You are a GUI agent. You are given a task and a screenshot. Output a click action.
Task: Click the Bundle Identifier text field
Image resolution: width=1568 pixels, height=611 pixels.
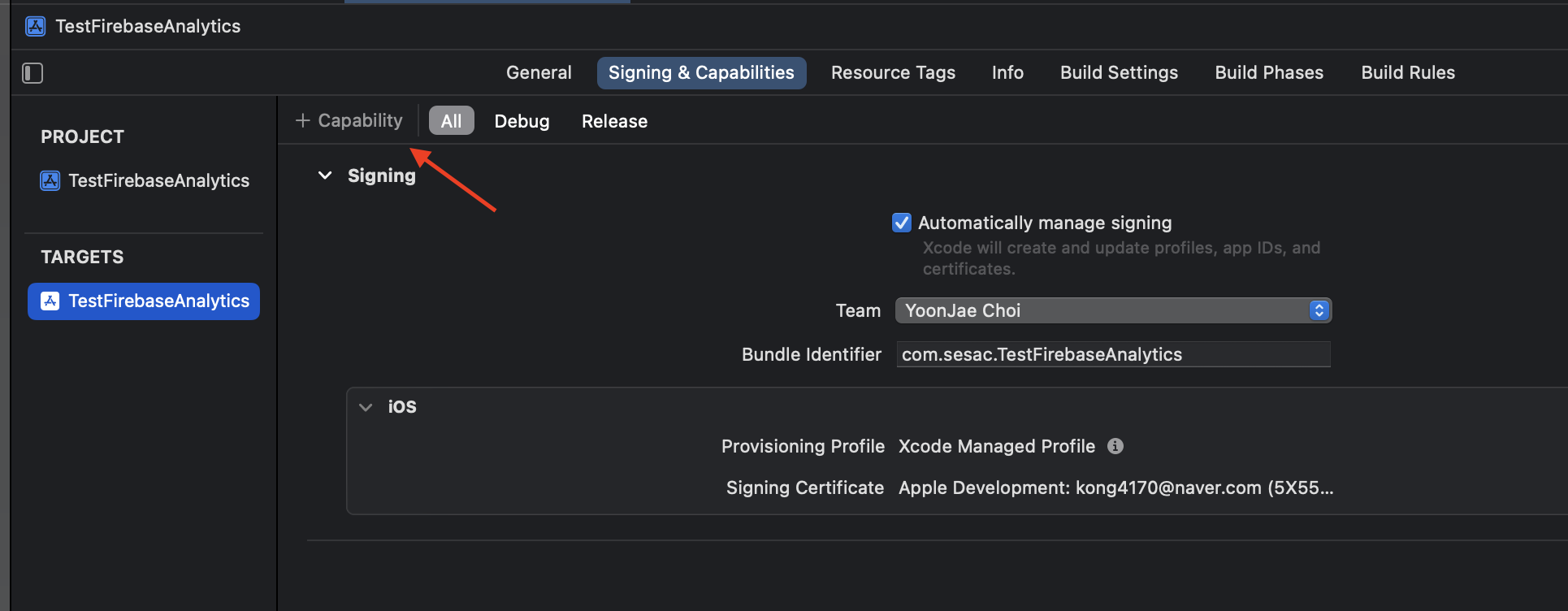[x=1113, y=354]
